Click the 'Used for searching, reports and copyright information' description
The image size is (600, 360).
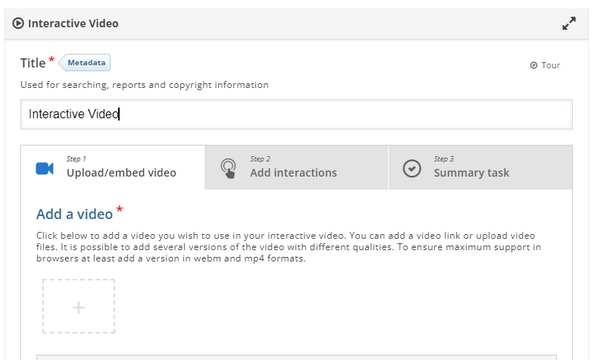tap(144, 85)
